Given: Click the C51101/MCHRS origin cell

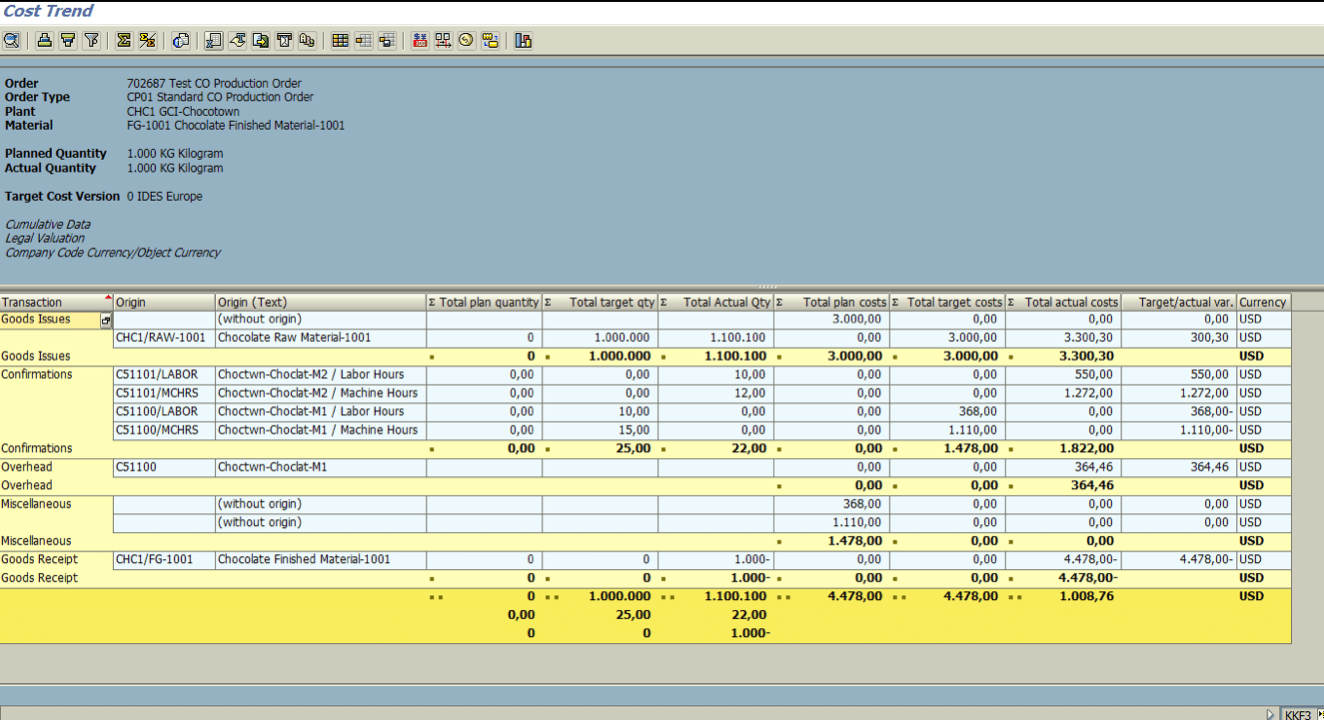Looking at the screenshot, I should pyautogui.click(x=165, y=393).
